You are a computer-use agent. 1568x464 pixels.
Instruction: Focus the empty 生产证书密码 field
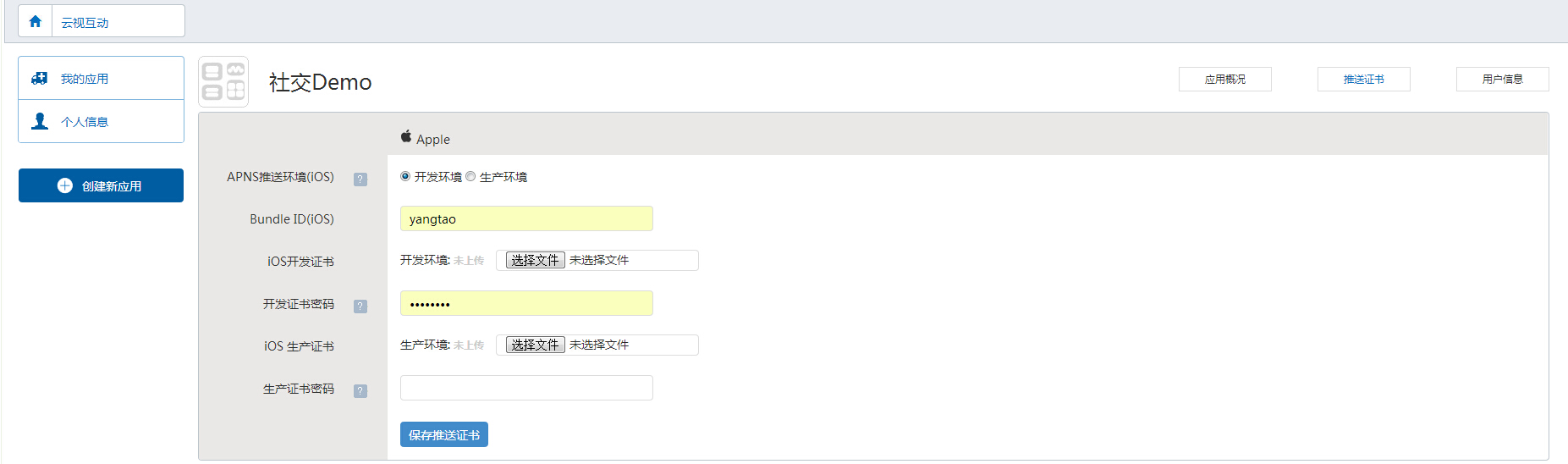coord(526,388)
